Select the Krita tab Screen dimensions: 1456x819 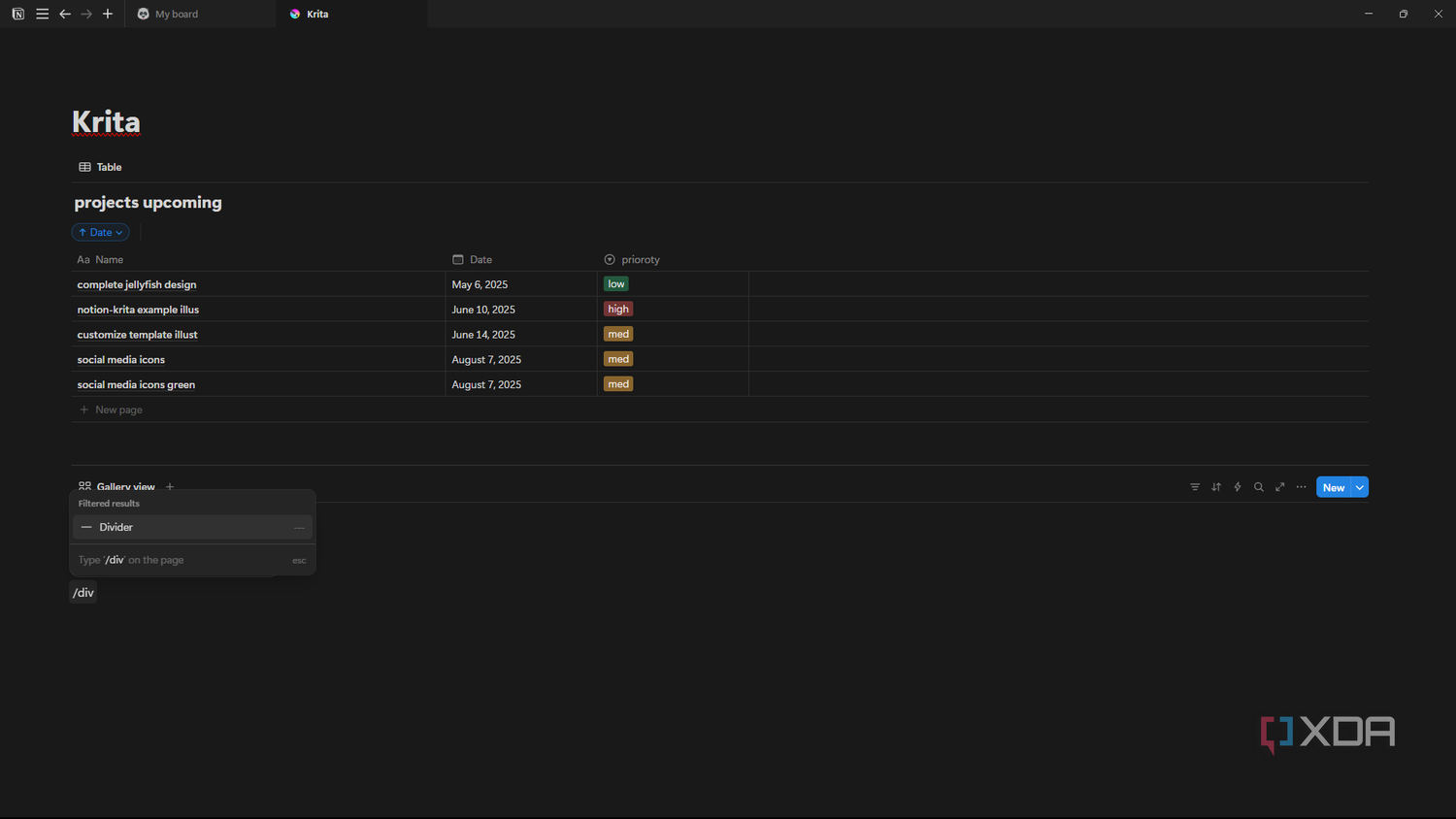[351, 14]
